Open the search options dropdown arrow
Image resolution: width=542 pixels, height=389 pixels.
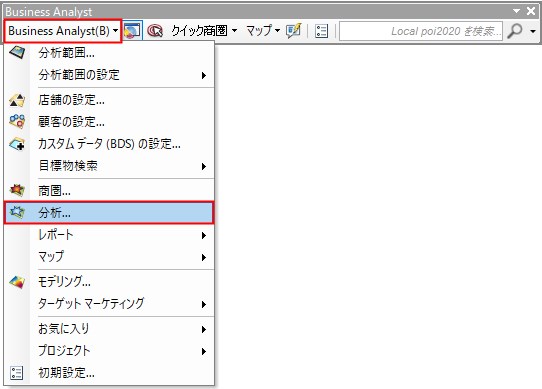[x=533, y=31]
